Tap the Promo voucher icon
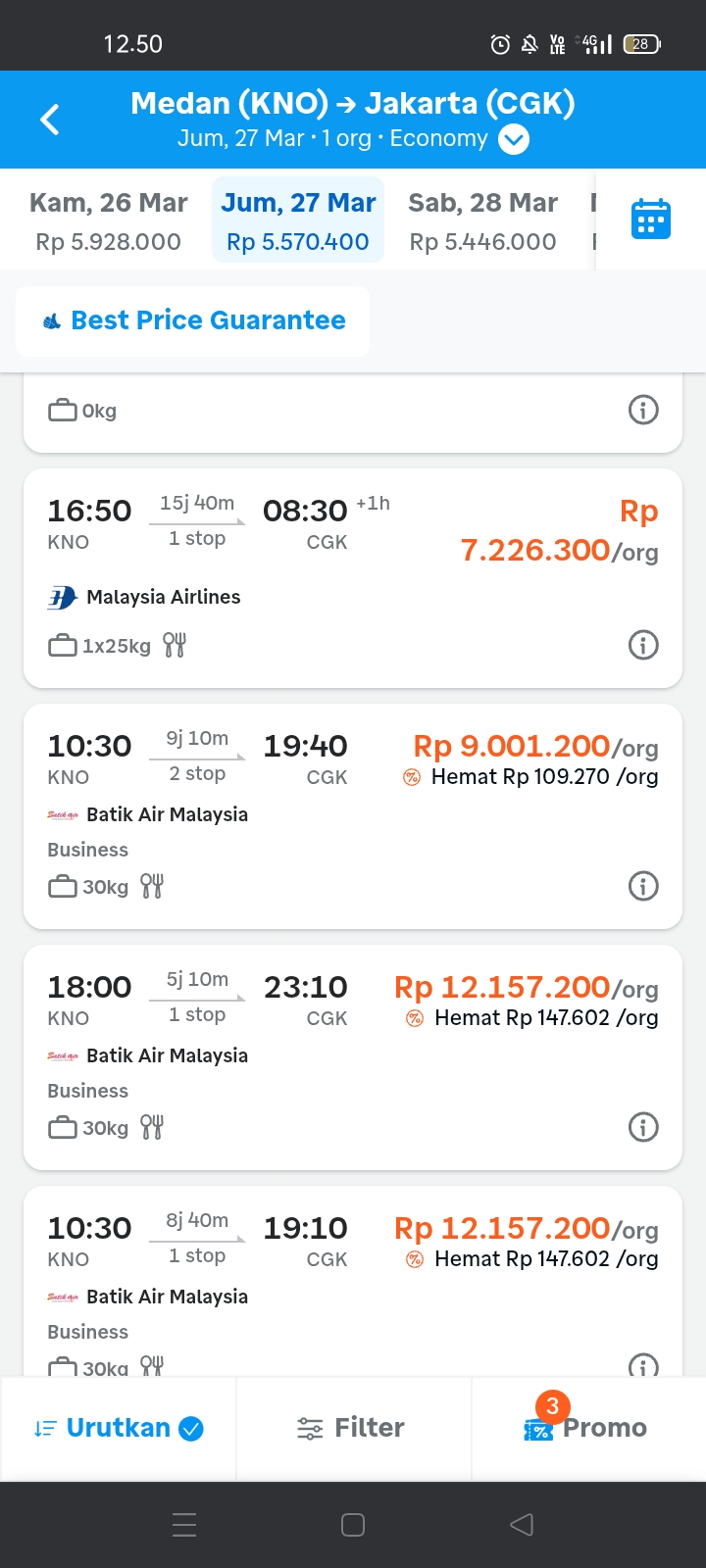Viewport: 706px width, 1568px height. coord(538,1429)
